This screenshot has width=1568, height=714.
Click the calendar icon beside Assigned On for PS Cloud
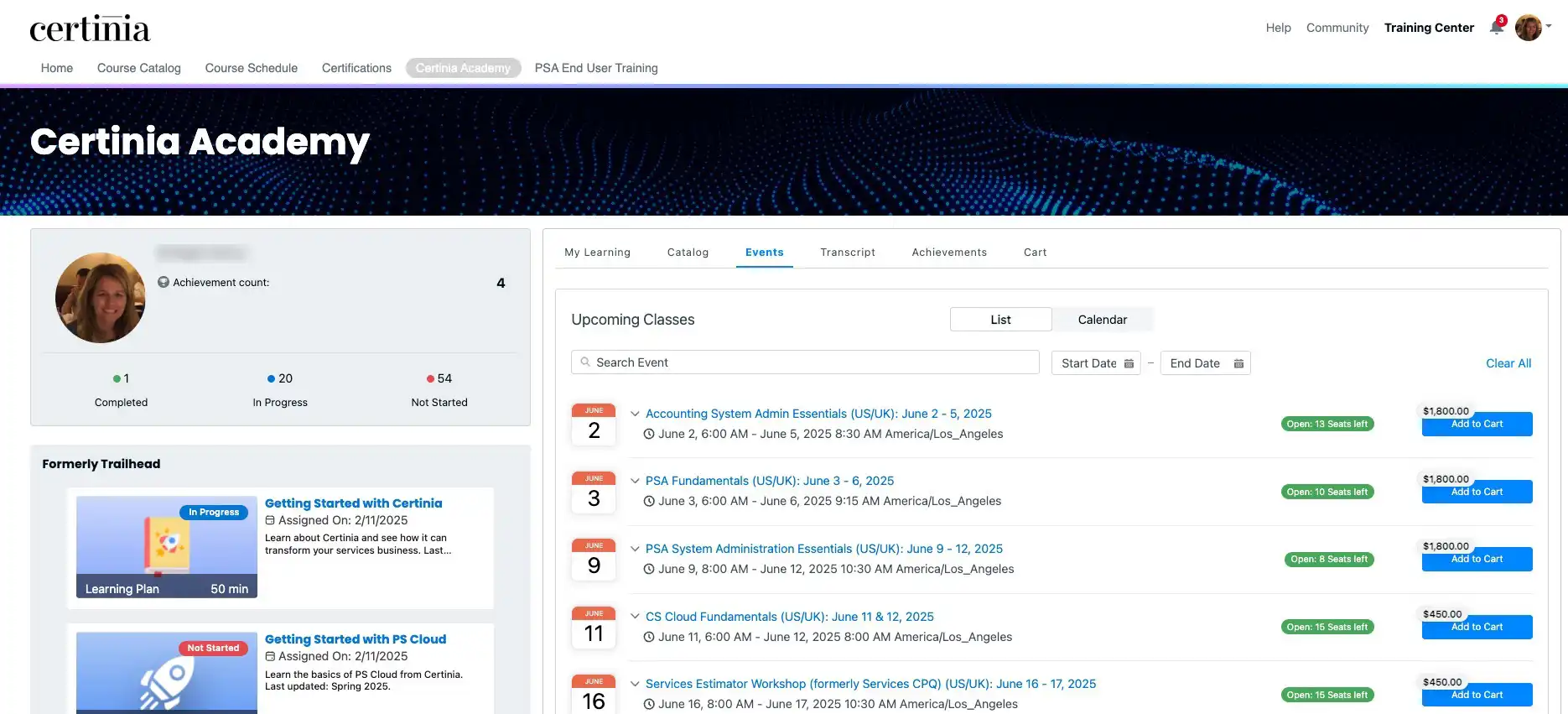pyautogui.click(x=270, y=656)
